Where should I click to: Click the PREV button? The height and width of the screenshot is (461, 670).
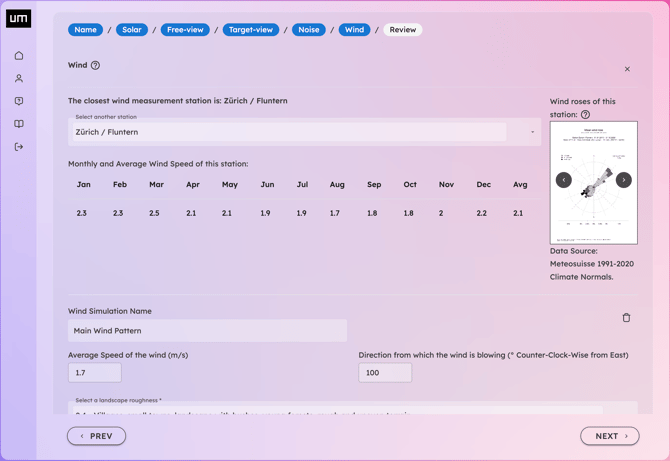pyautogui.click(x=97, y=436)
